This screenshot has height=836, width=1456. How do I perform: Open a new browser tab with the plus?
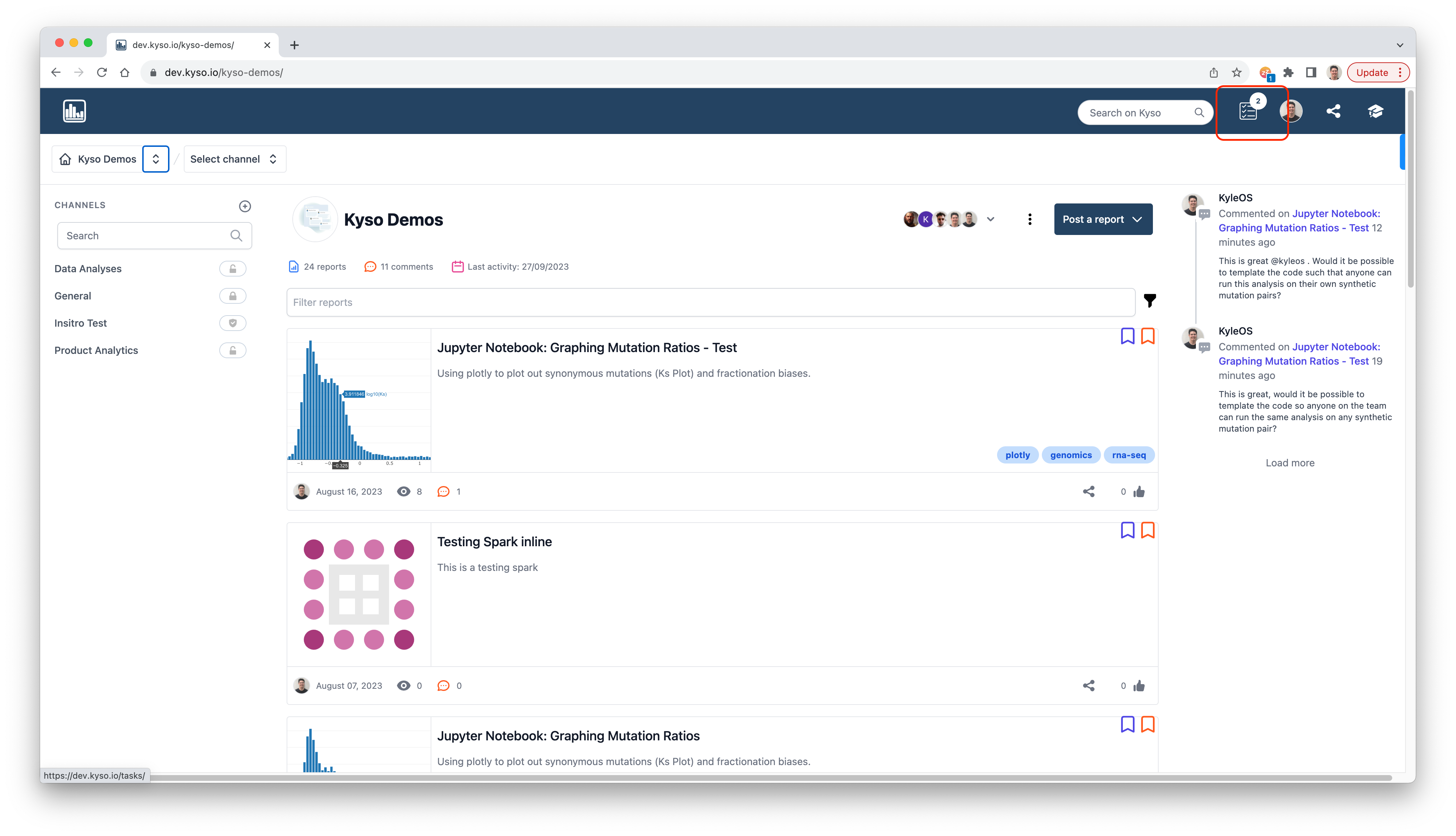(294, 45)
